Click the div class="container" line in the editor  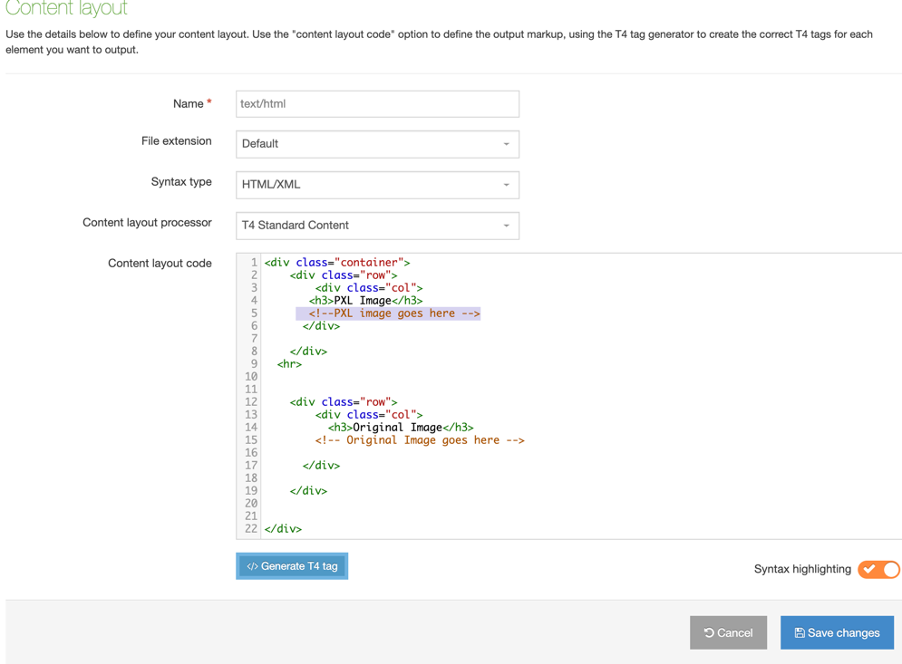pyautogui.click(x=337, y=263)
